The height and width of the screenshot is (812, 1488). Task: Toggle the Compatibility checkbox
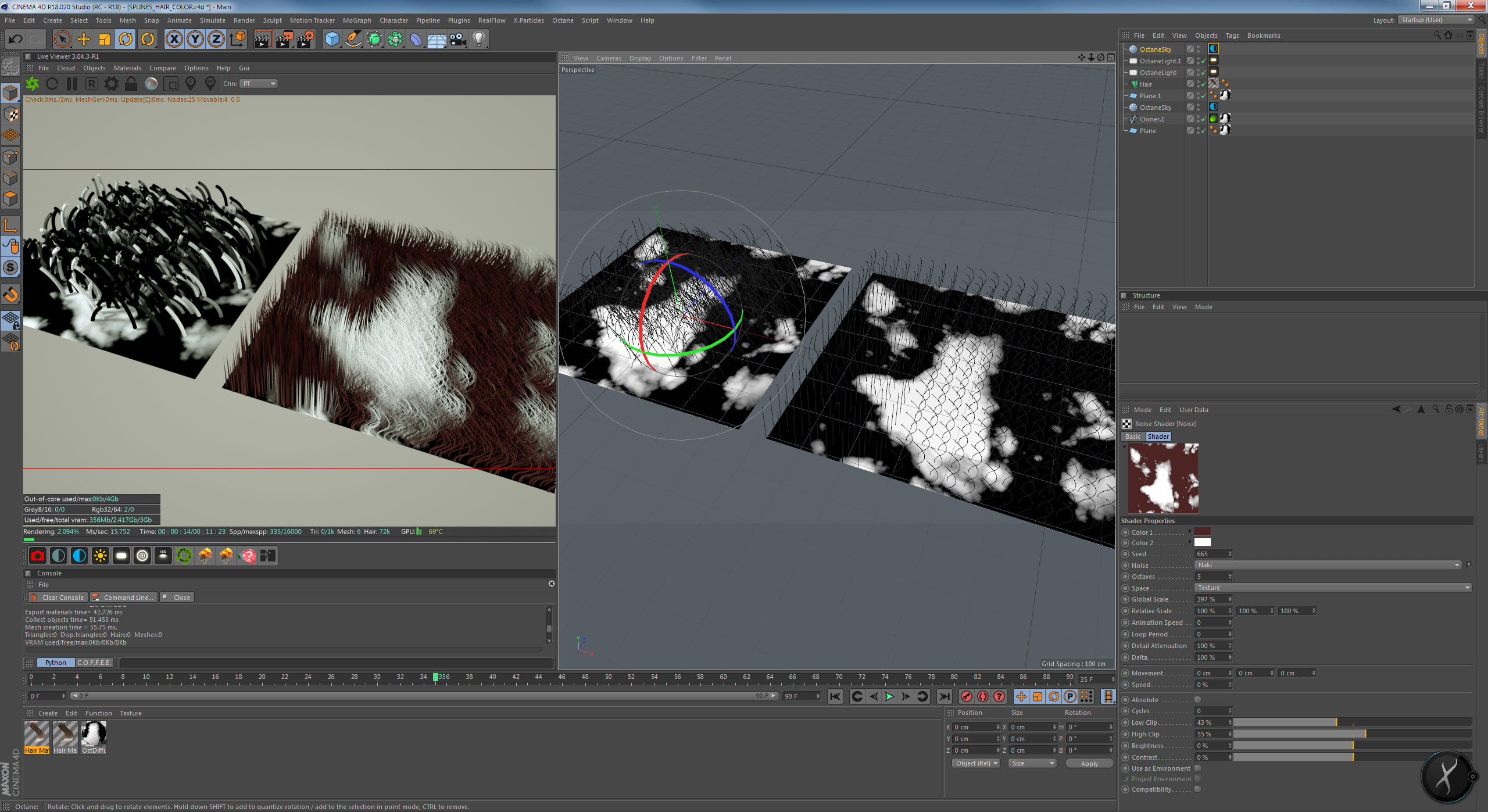pyautogui.click(x=1197, y=789)
